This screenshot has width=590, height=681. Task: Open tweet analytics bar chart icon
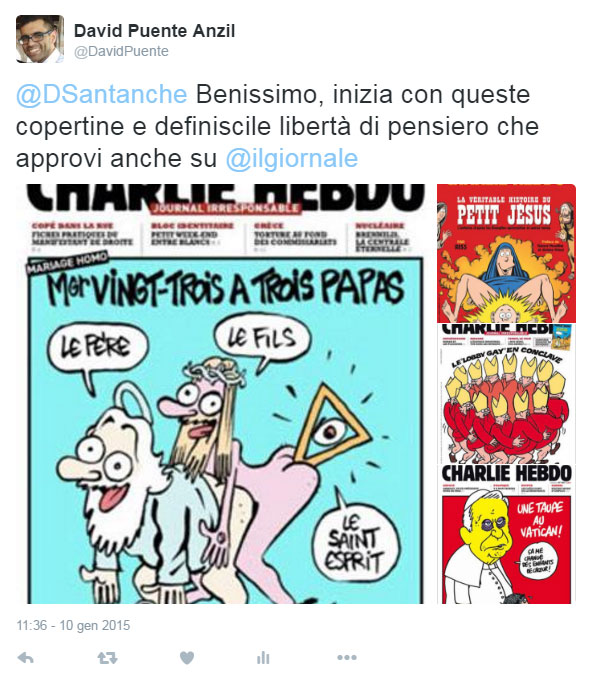[x=263, y=658]
